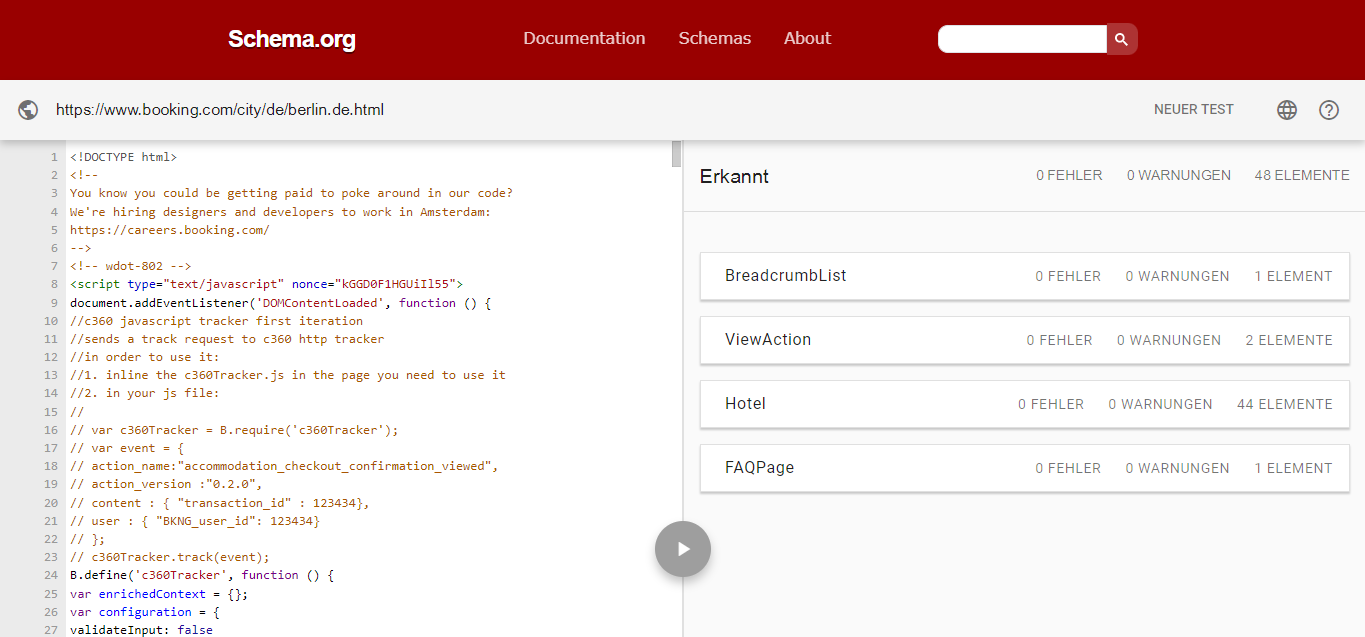Click the 2 ELEMENTE count for ViewAction
1365x637 pixels.
(1289, 340)
